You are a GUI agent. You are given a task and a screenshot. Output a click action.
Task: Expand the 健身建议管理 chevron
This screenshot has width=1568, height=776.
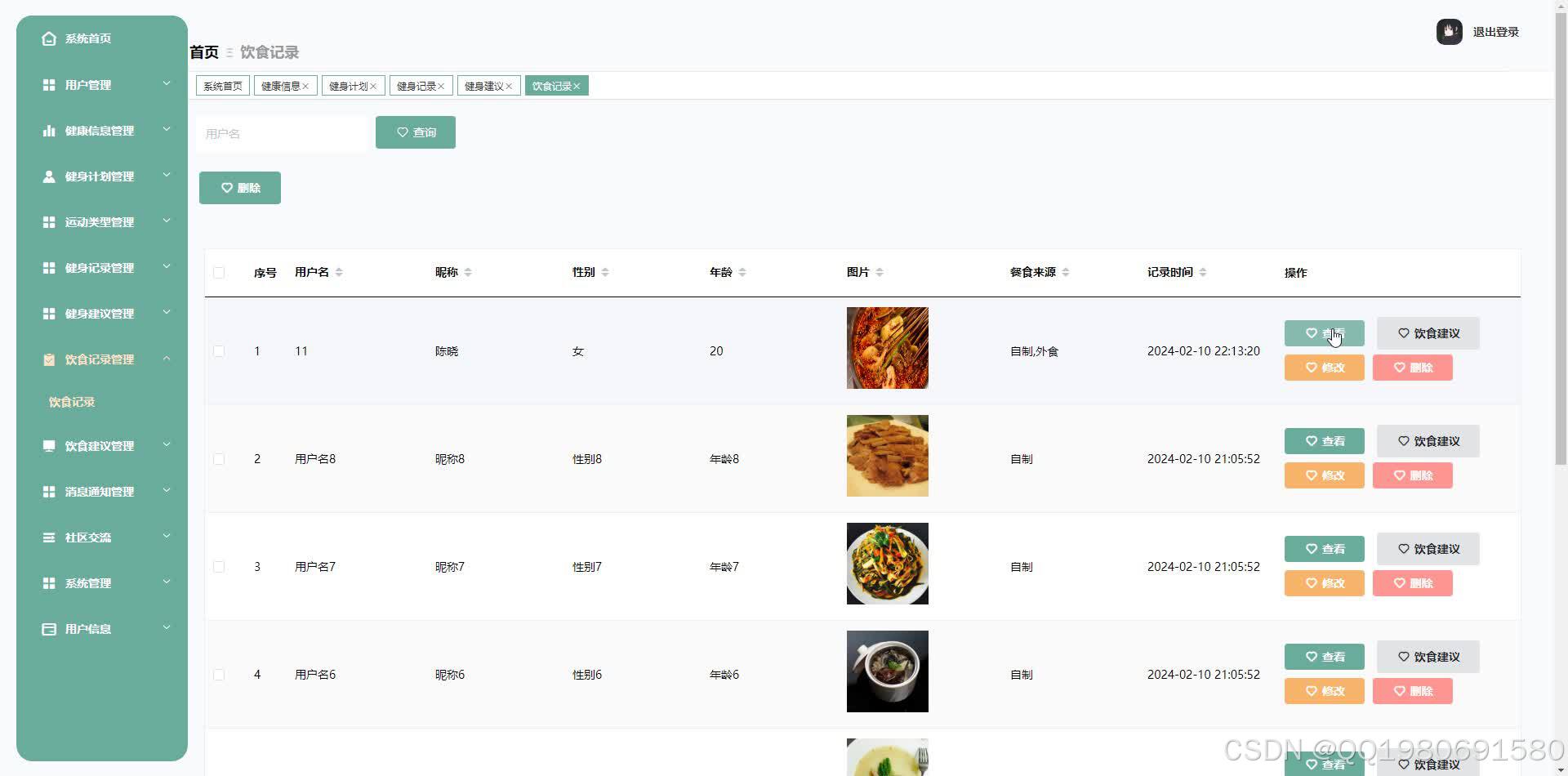click(x=167, y=312)
